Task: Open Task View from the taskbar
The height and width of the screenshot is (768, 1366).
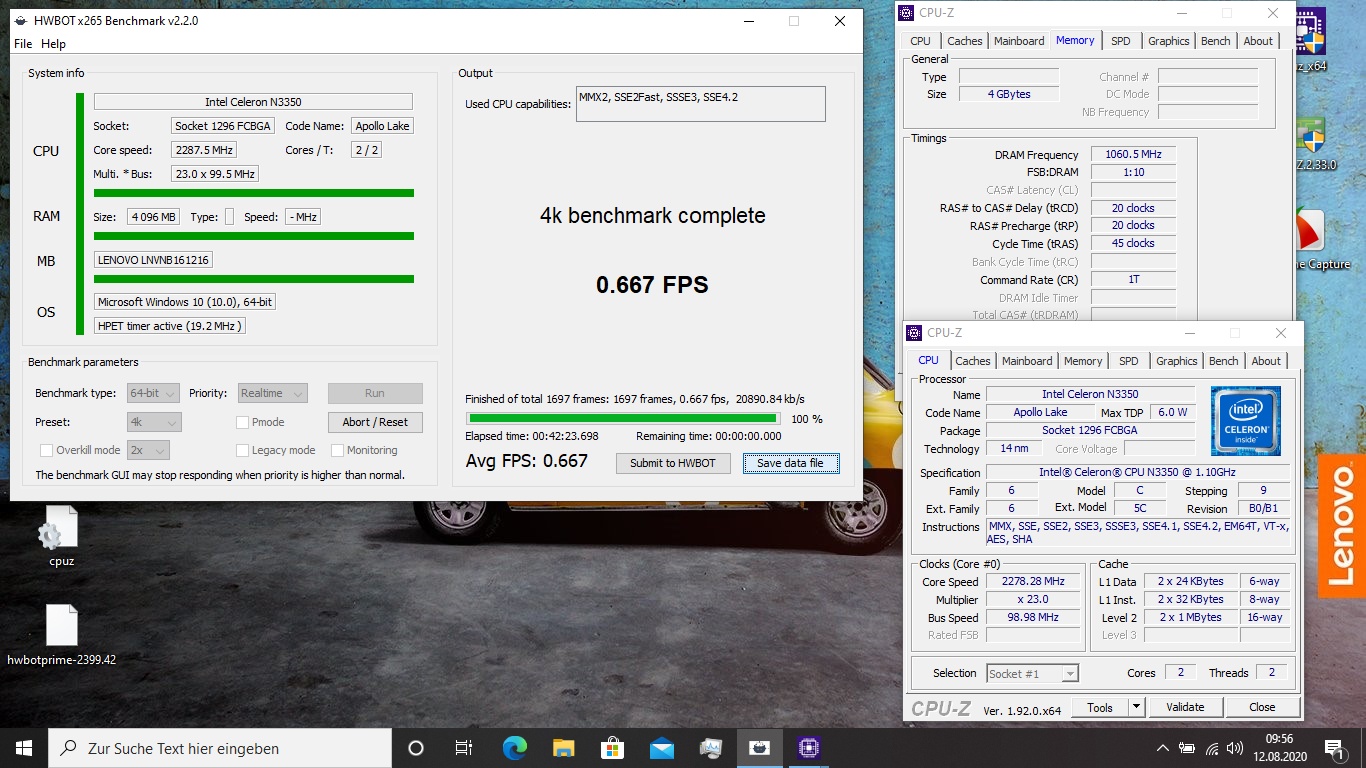Action: coord(464,748)
